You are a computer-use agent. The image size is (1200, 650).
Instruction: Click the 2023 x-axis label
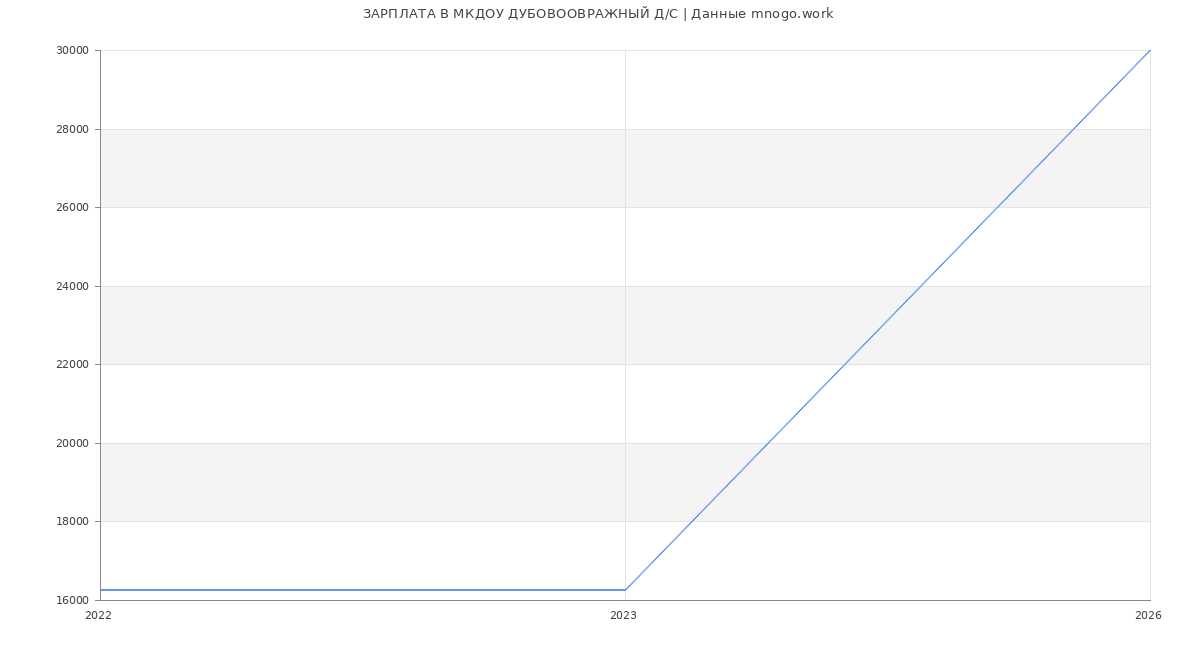click(x=623, y=616)
